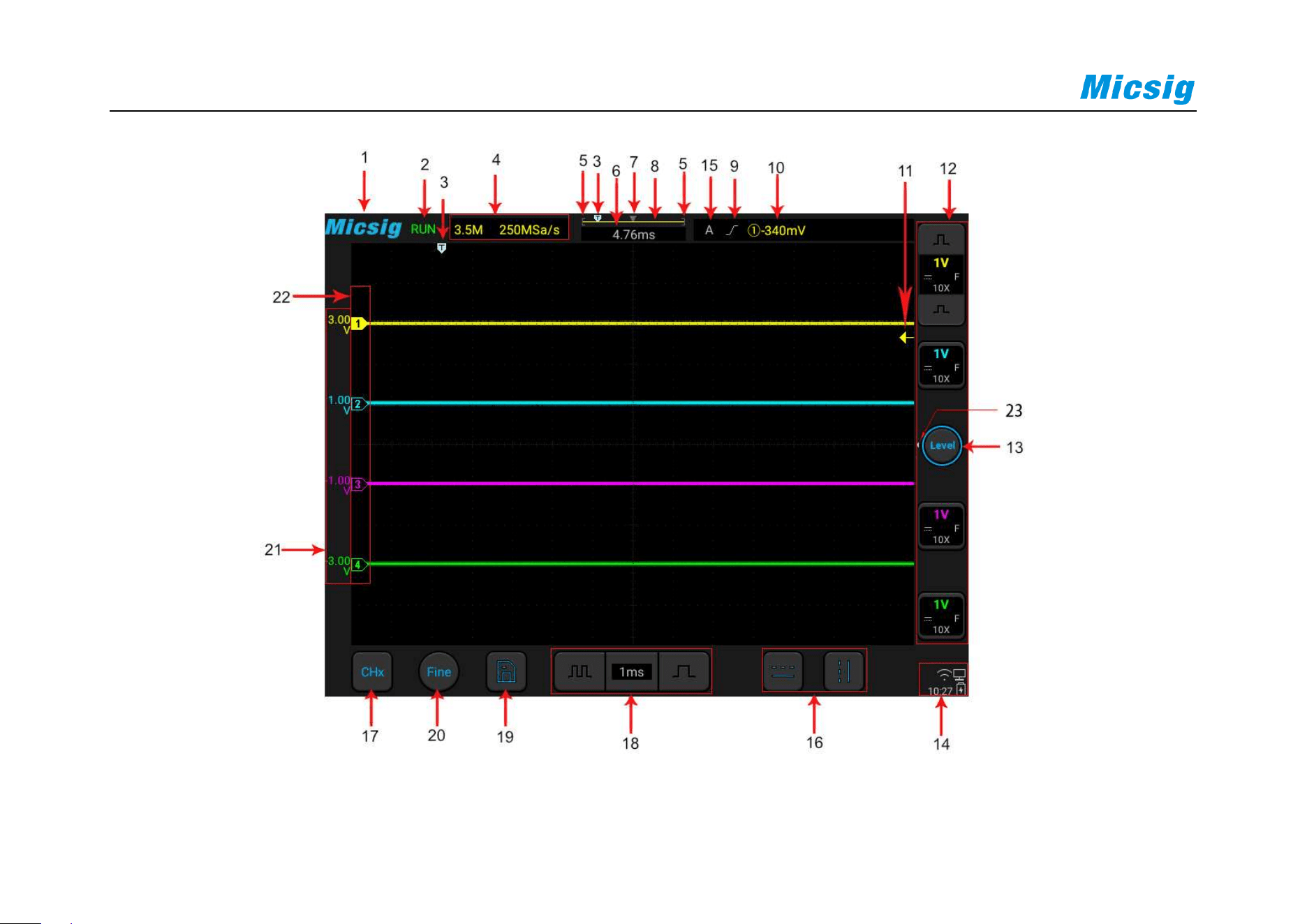
Task: Open the green channel 4 1V menu
Action: [x=941, y=616]
